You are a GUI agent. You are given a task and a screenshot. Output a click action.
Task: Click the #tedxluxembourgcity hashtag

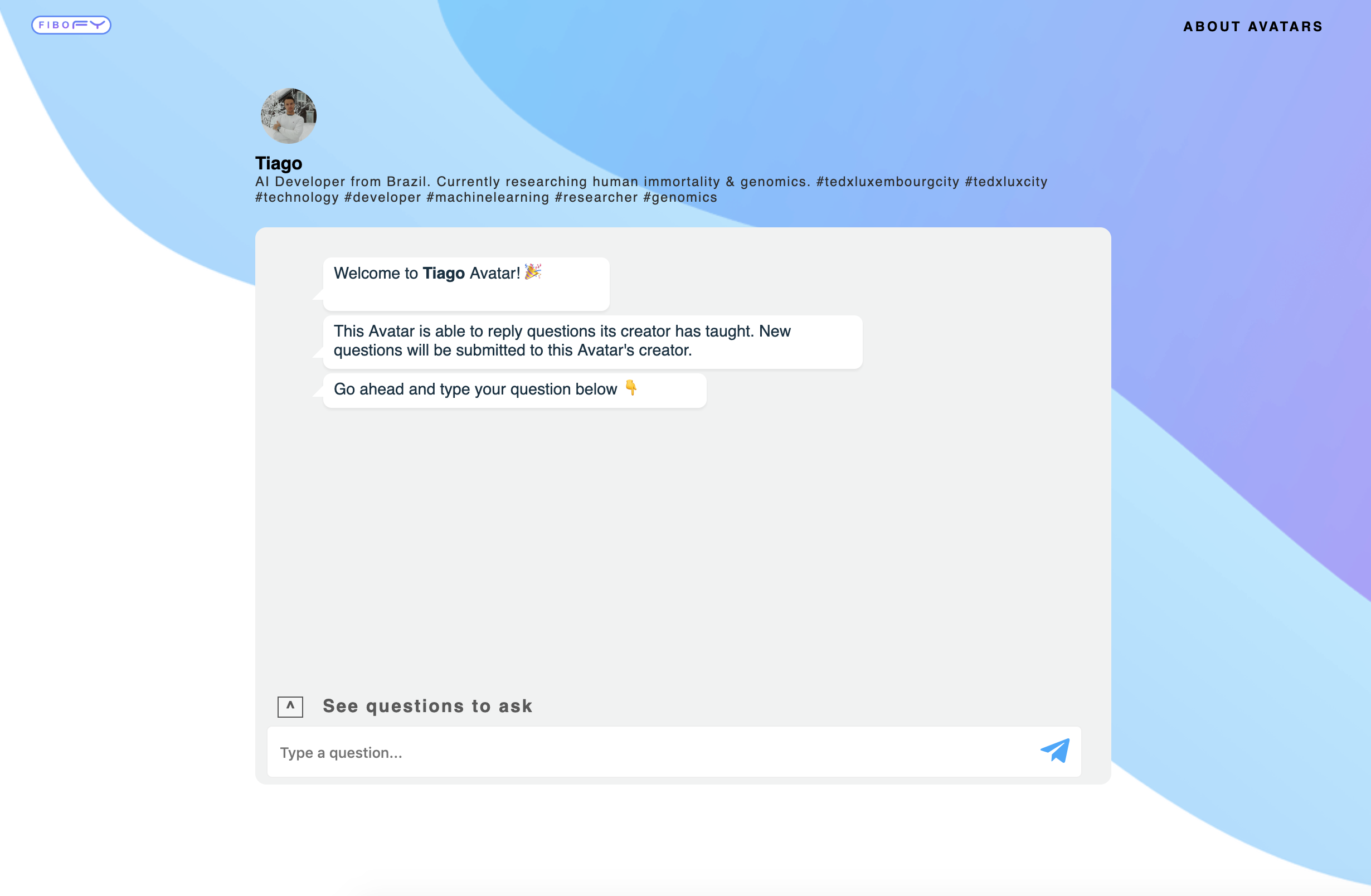click(x=888, y=182)
